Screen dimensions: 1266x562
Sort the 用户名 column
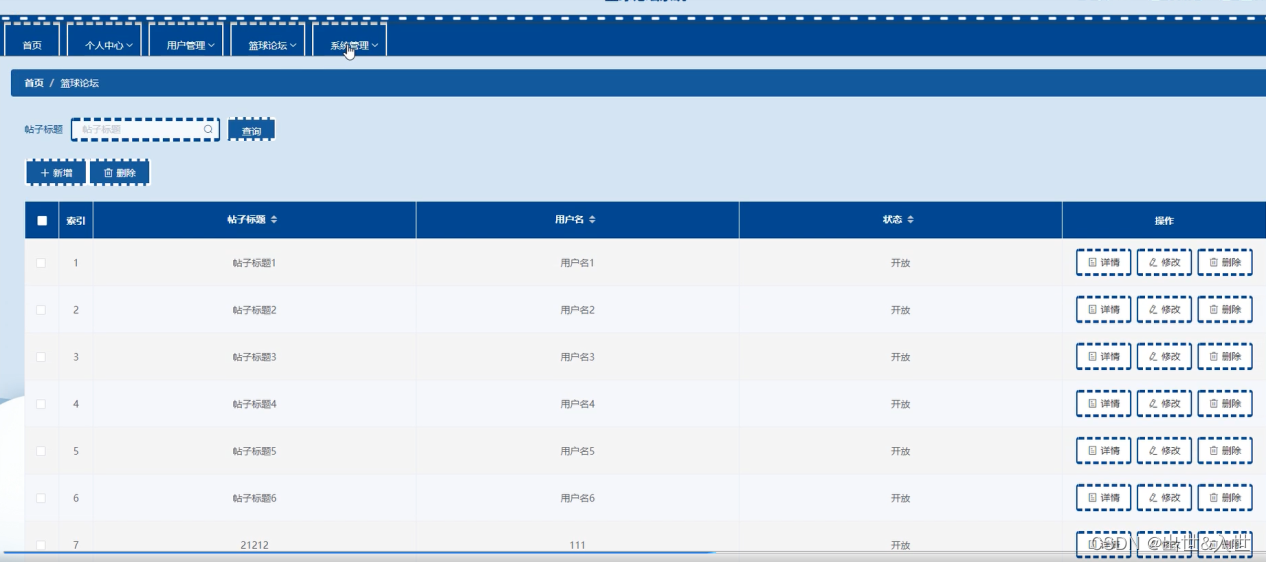pyautogui.click(x=592, y=220)
